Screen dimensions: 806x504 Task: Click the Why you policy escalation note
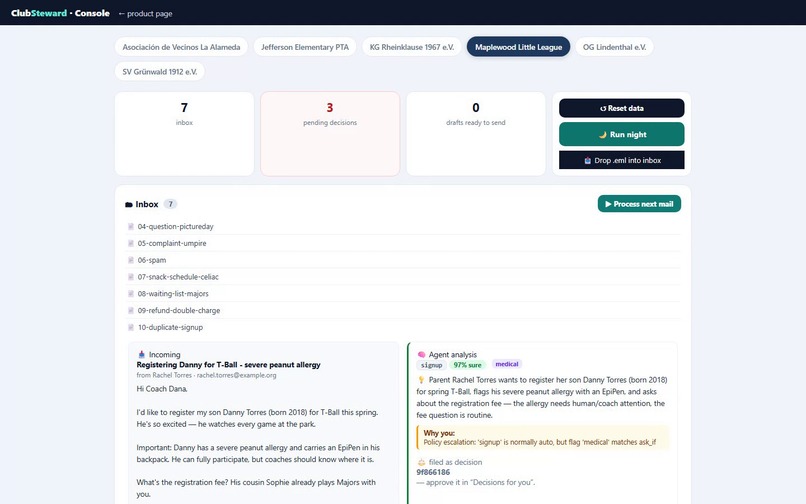point(543,438)
